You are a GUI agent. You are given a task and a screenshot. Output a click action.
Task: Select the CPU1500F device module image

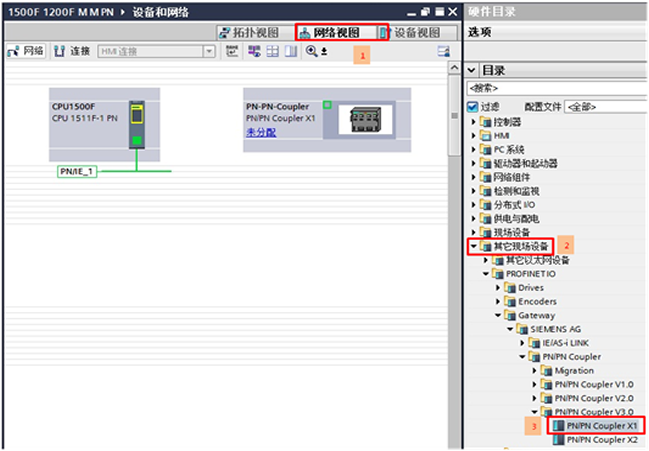[137, 124]
